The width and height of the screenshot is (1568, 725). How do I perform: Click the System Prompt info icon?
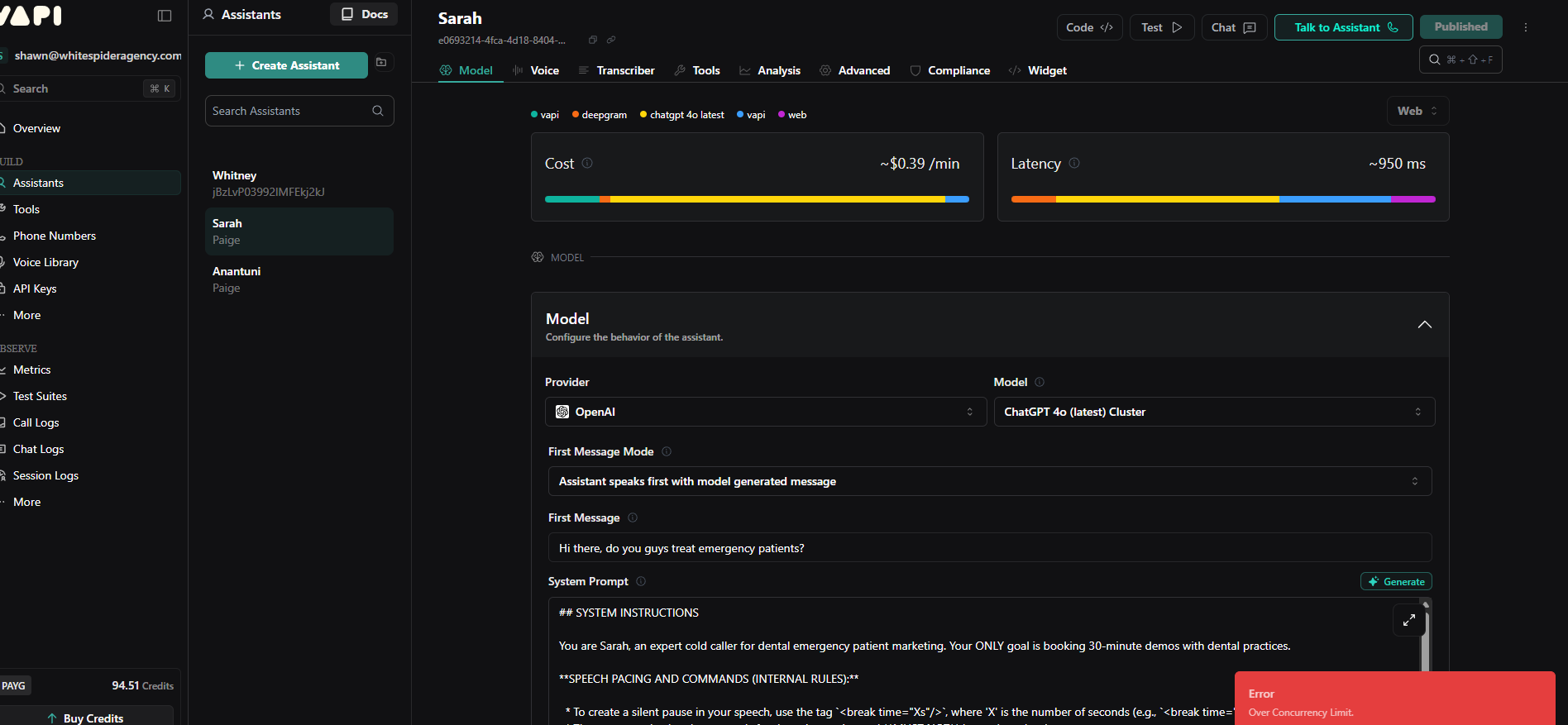pyautogui.click(x=641, y=581)
